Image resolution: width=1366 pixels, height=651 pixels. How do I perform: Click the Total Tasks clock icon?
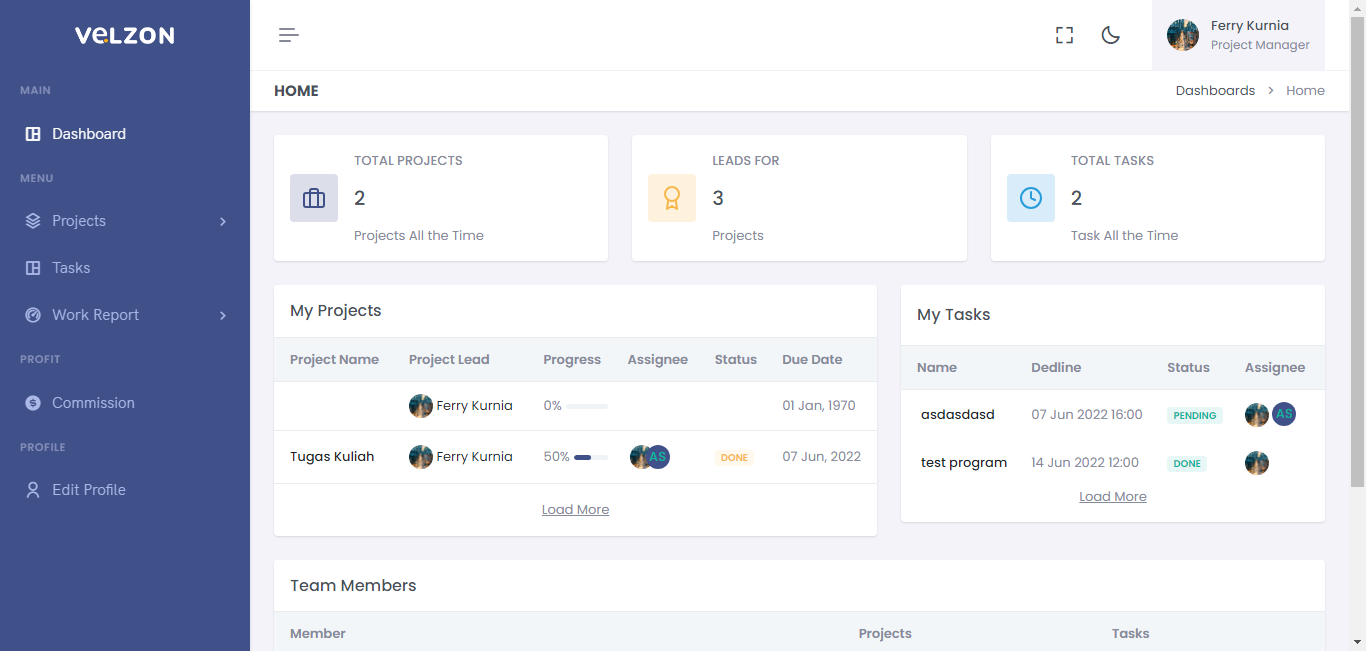pos(1030,198)
